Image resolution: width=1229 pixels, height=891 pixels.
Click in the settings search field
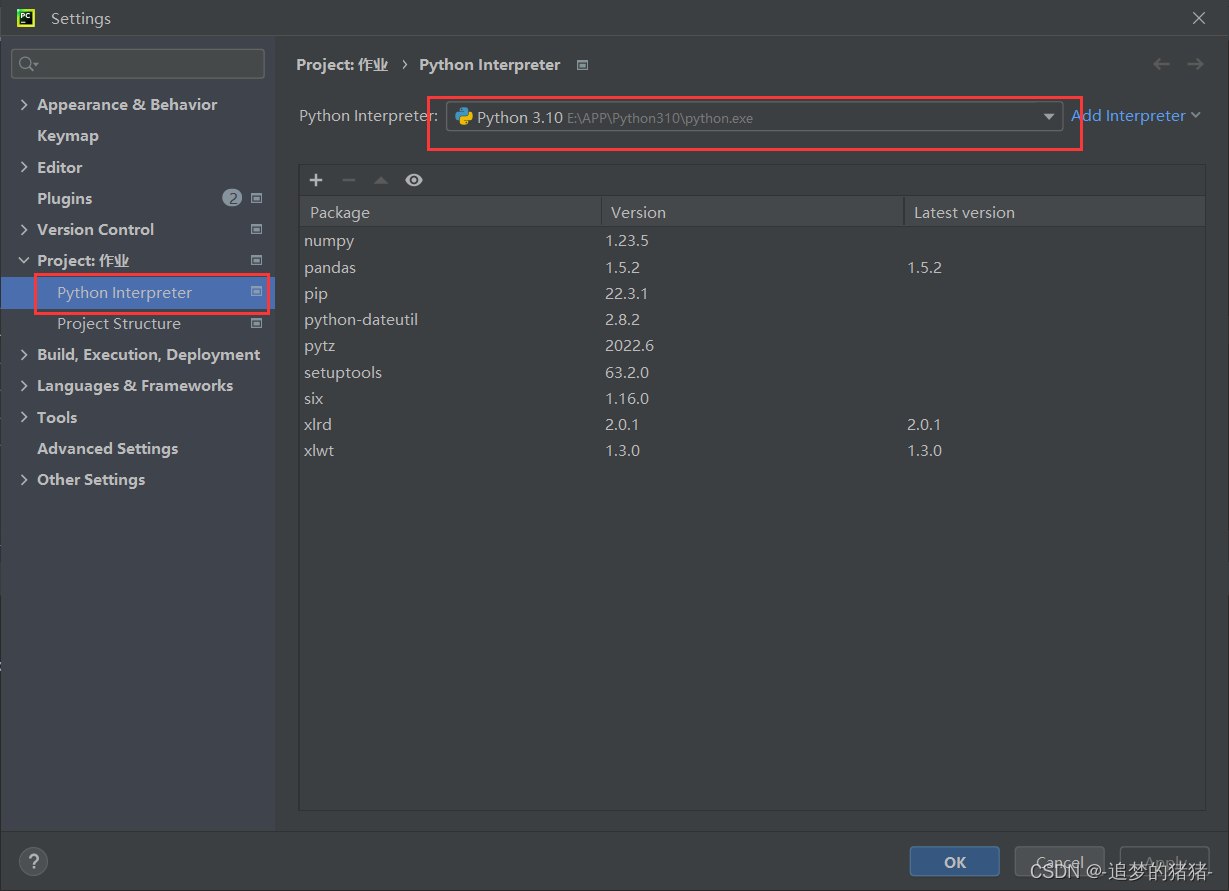[138, 64]
